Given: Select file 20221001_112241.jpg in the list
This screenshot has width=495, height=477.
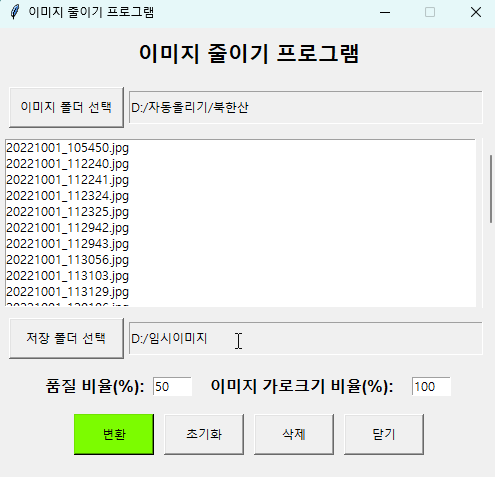Looking at the screenshot, I should (x=240, y=180).
